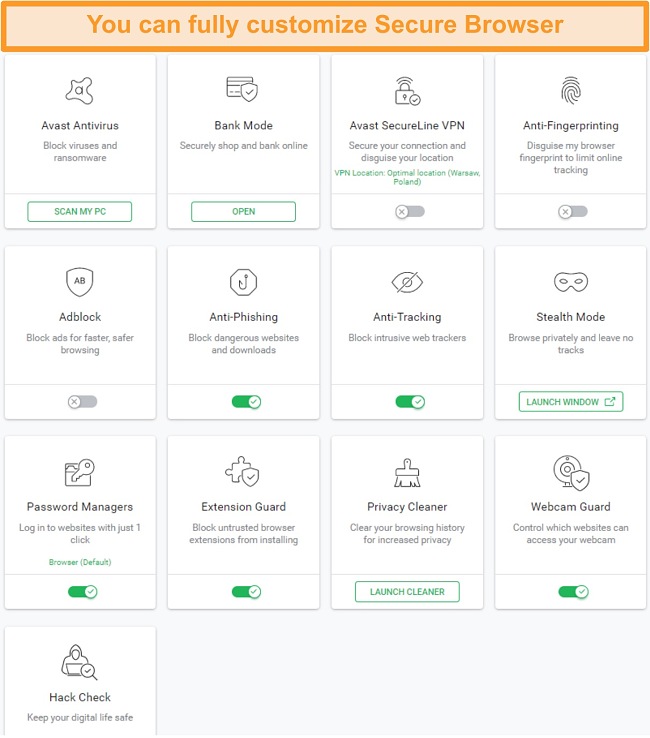The height and width of the screenshot is (738, 650).
Task: Click the Webcam Guard camera icon
Action: tap(571, 473)
